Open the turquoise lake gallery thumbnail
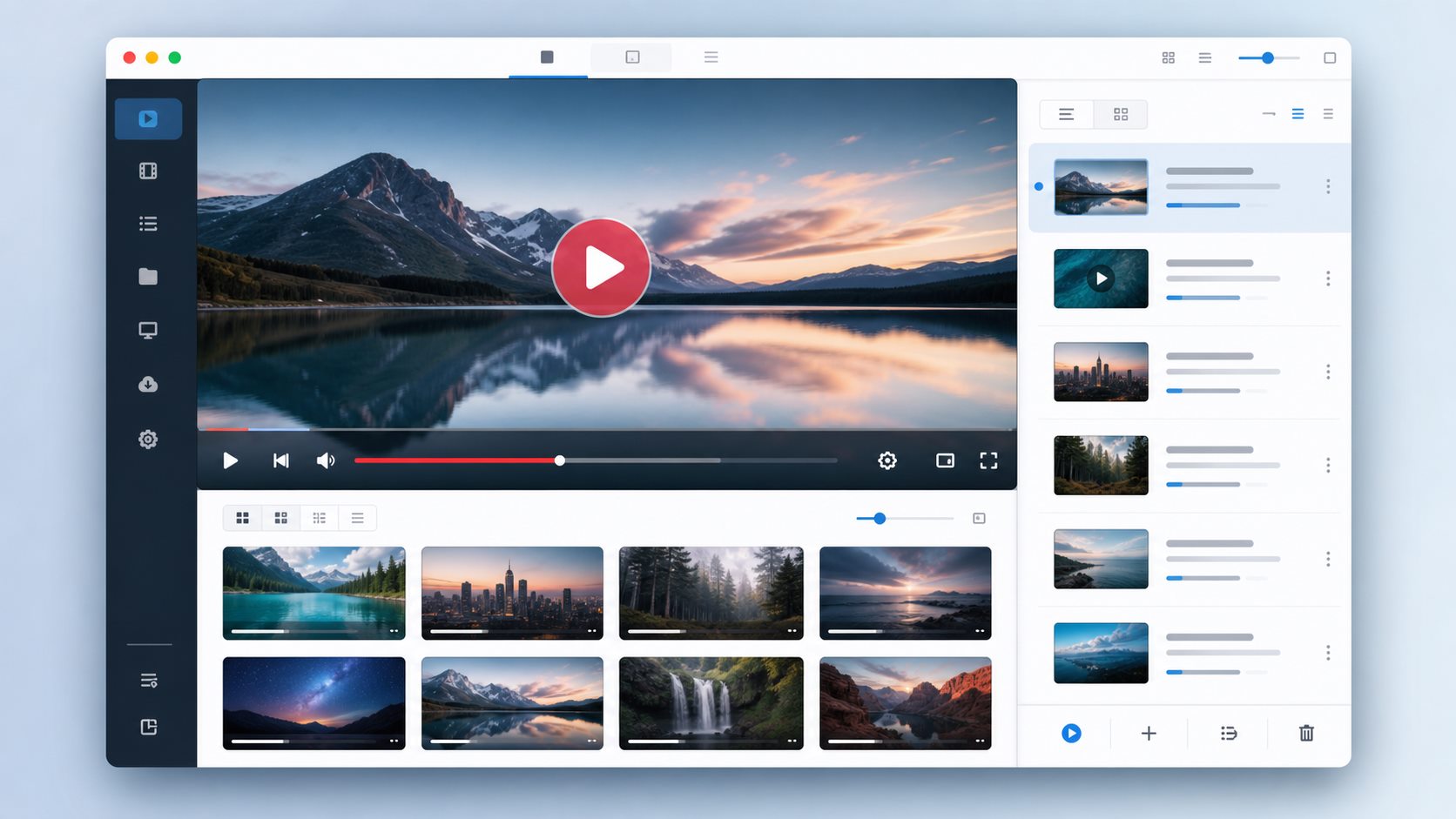 coord(314,594)
